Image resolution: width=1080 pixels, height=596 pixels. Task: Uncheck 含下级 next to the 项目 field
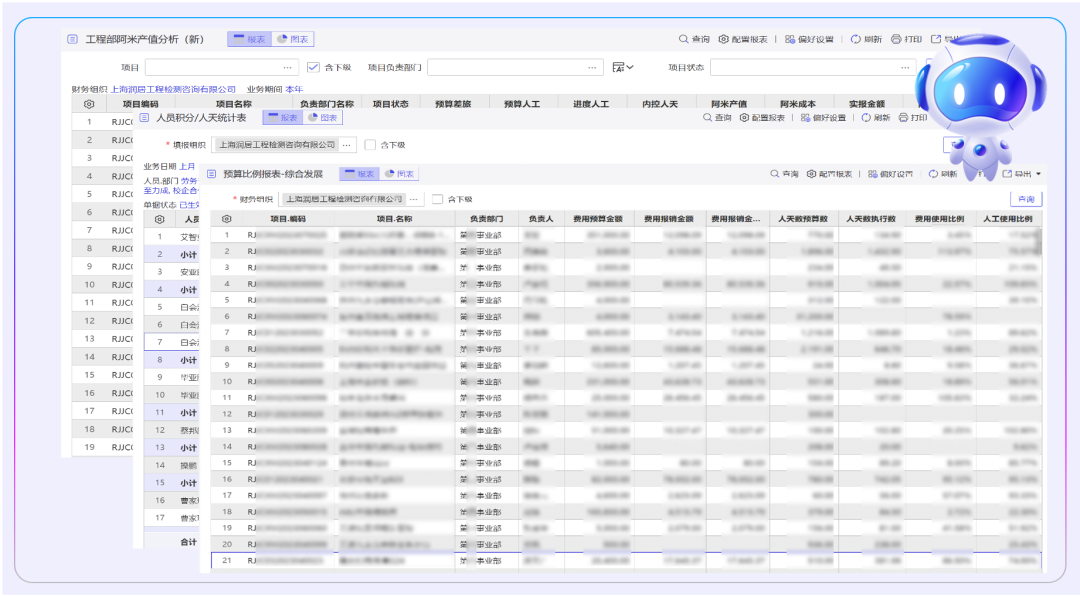click(x=313, y=68)
